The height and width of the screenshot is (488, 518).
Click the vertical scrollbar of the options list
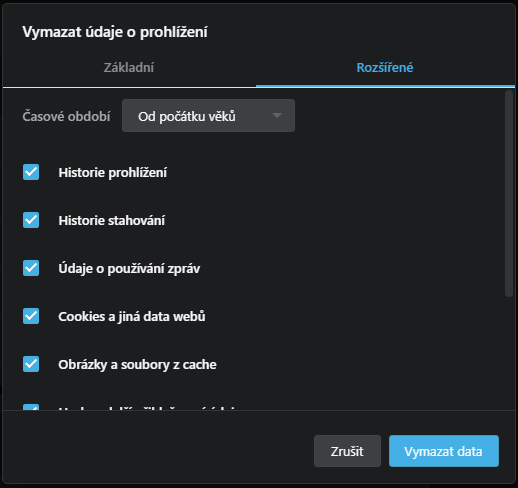(509, 193)
